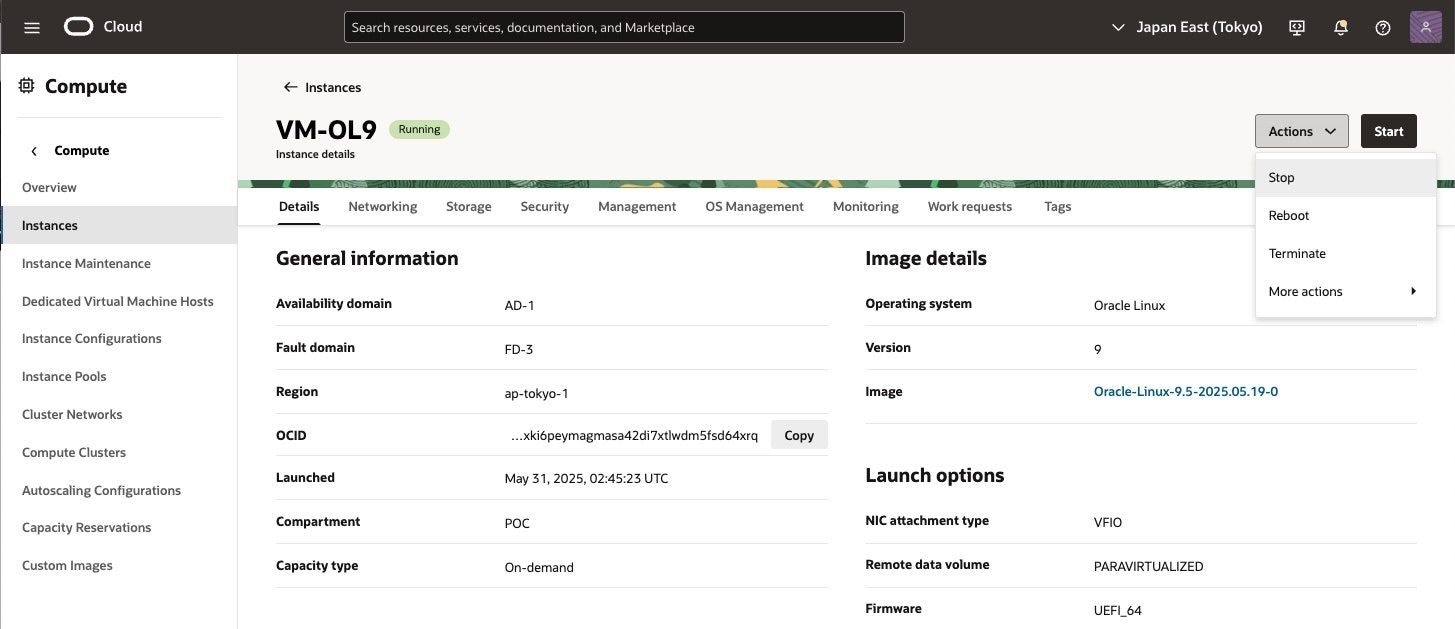1455x629 pixels.
Task: Click the back arrow to Instances
Action: pyautogui.click(x=291, y=87)
